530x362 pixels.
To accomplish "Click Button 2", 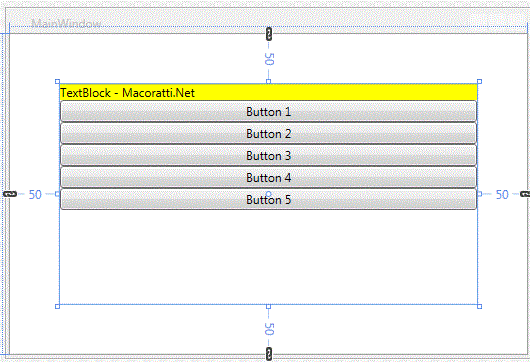I will 268,134.
